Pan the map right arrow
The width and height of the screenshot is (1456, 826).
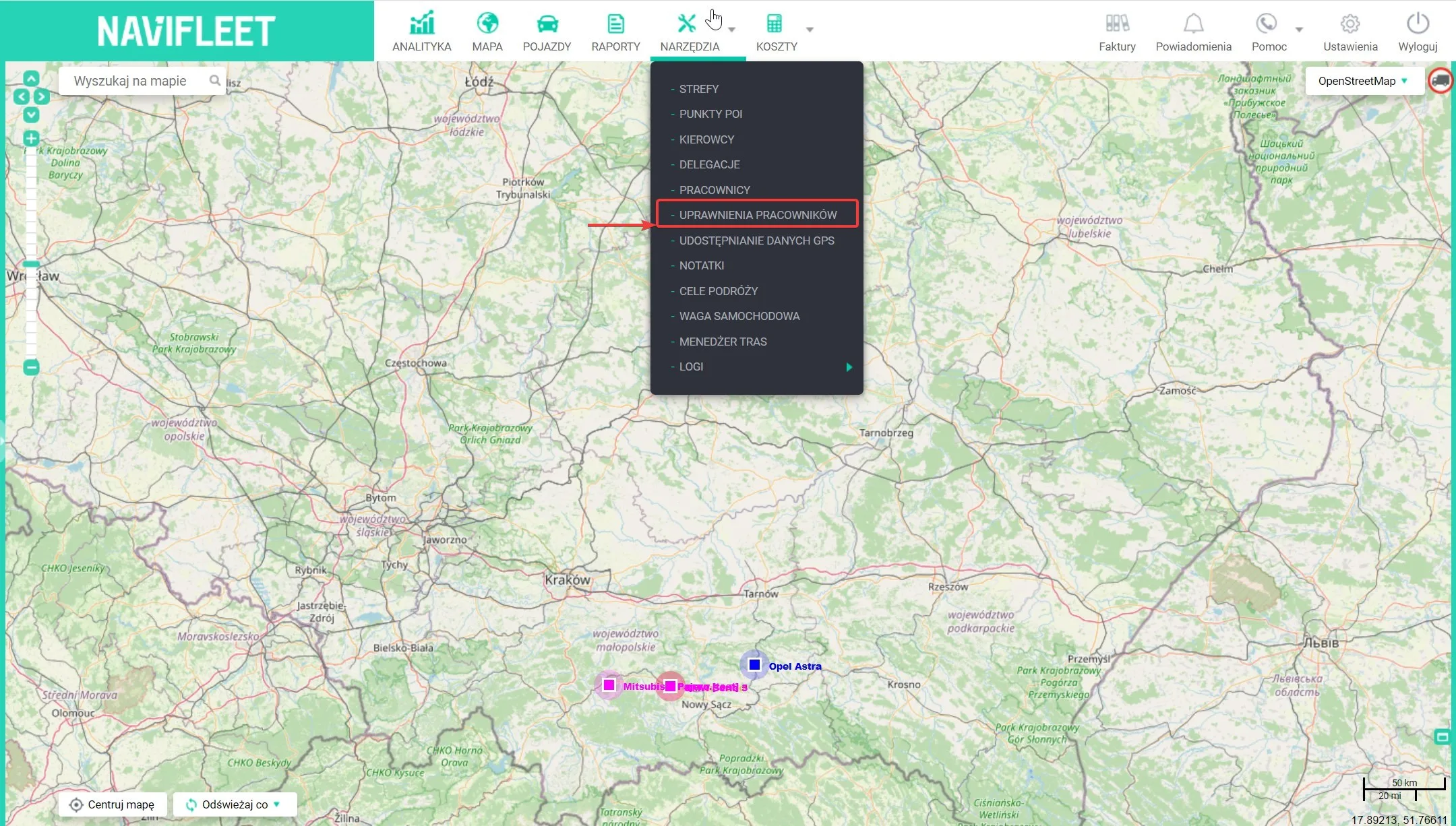41,96
